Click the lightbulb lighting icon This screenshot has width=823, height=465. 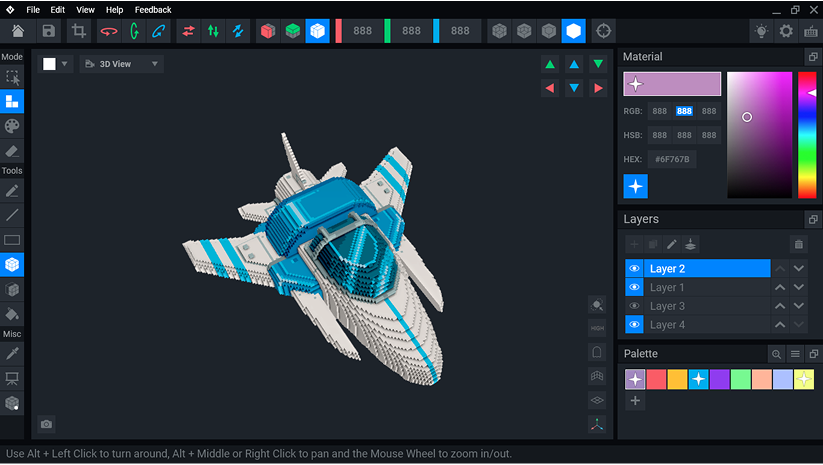click(762, 31)
